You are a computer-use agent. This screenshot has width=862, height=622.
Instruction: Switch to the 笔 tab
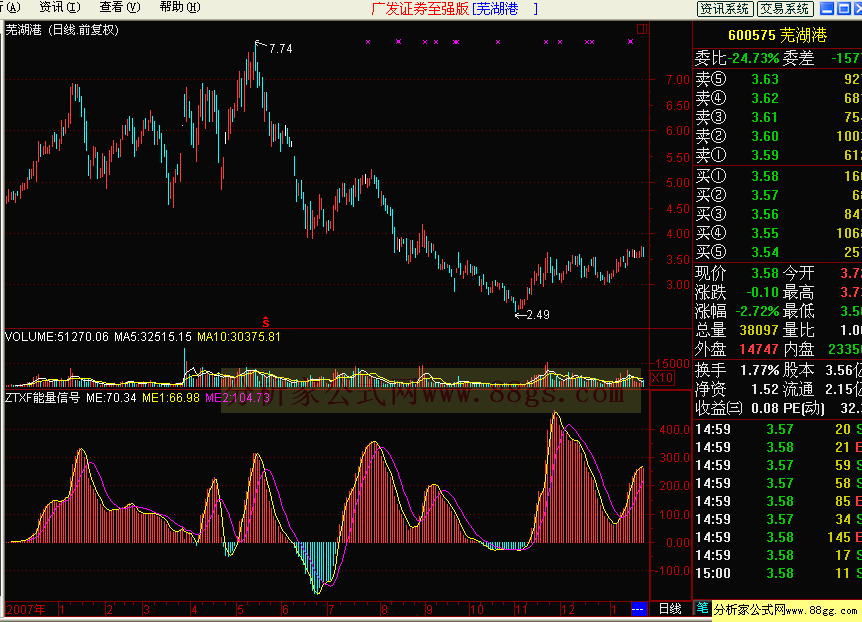click(702, 608)
